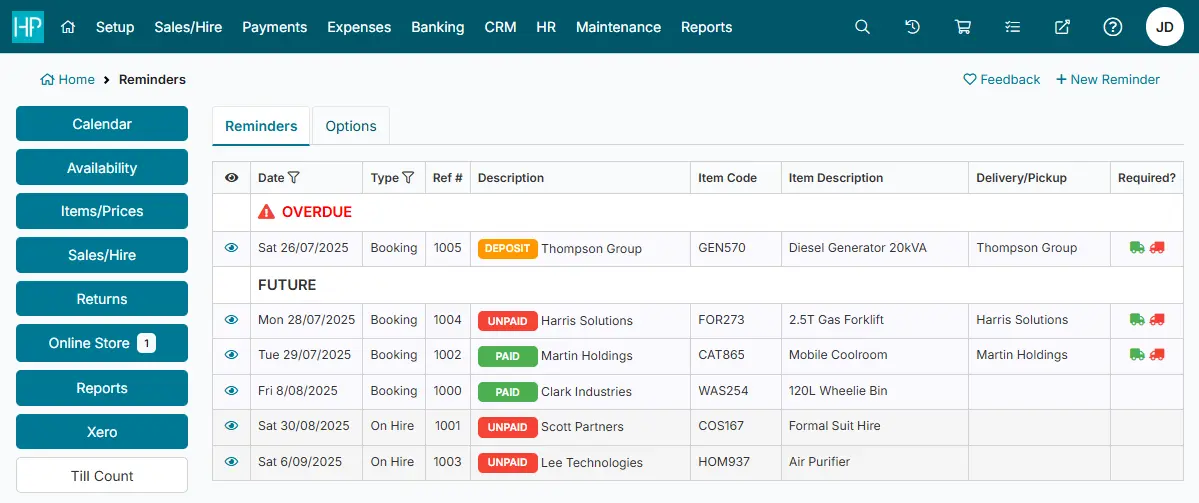Click ref number 1004
Image resolution: width=1199 pixels, height=503 pixels.
pos(447,320)
